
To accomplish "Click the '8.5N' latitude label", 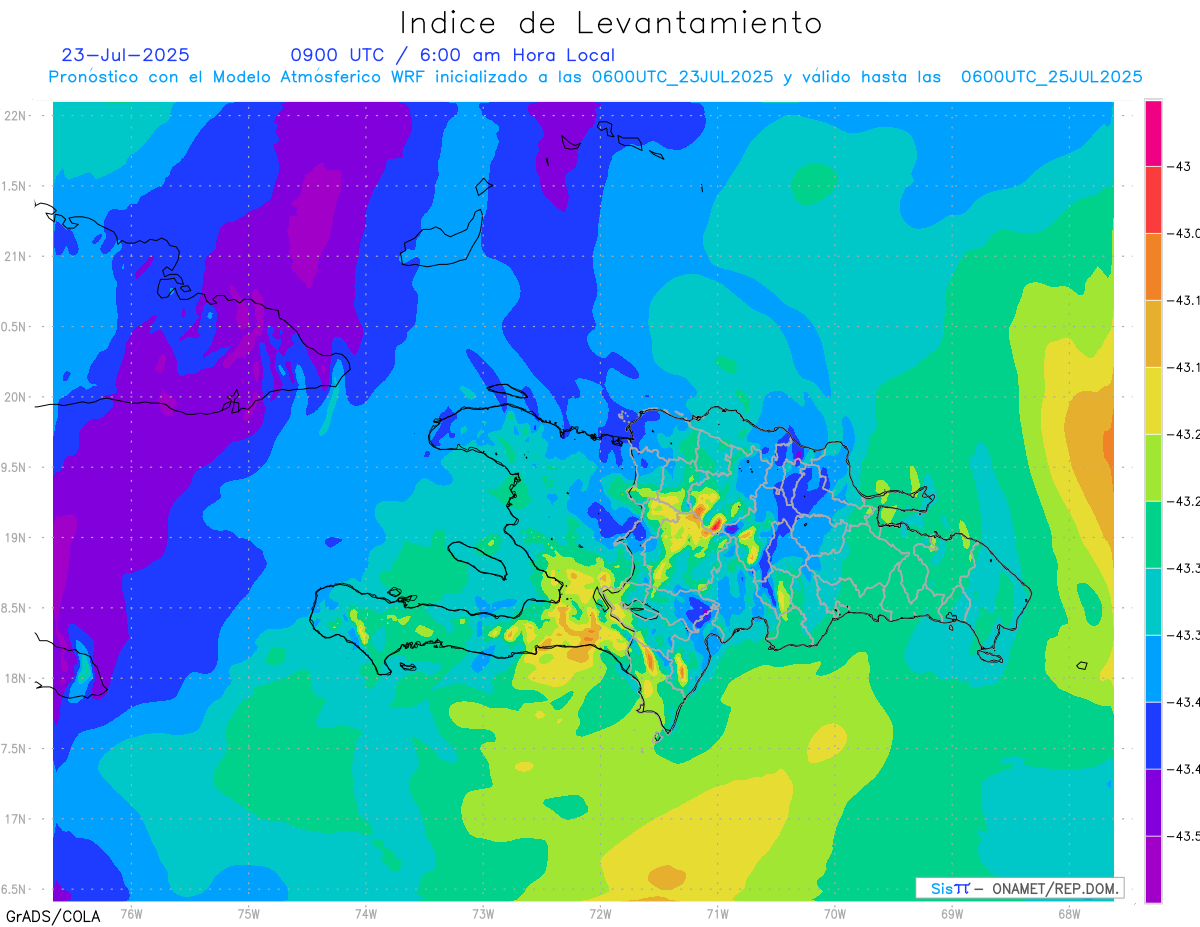I will (15, 608).
